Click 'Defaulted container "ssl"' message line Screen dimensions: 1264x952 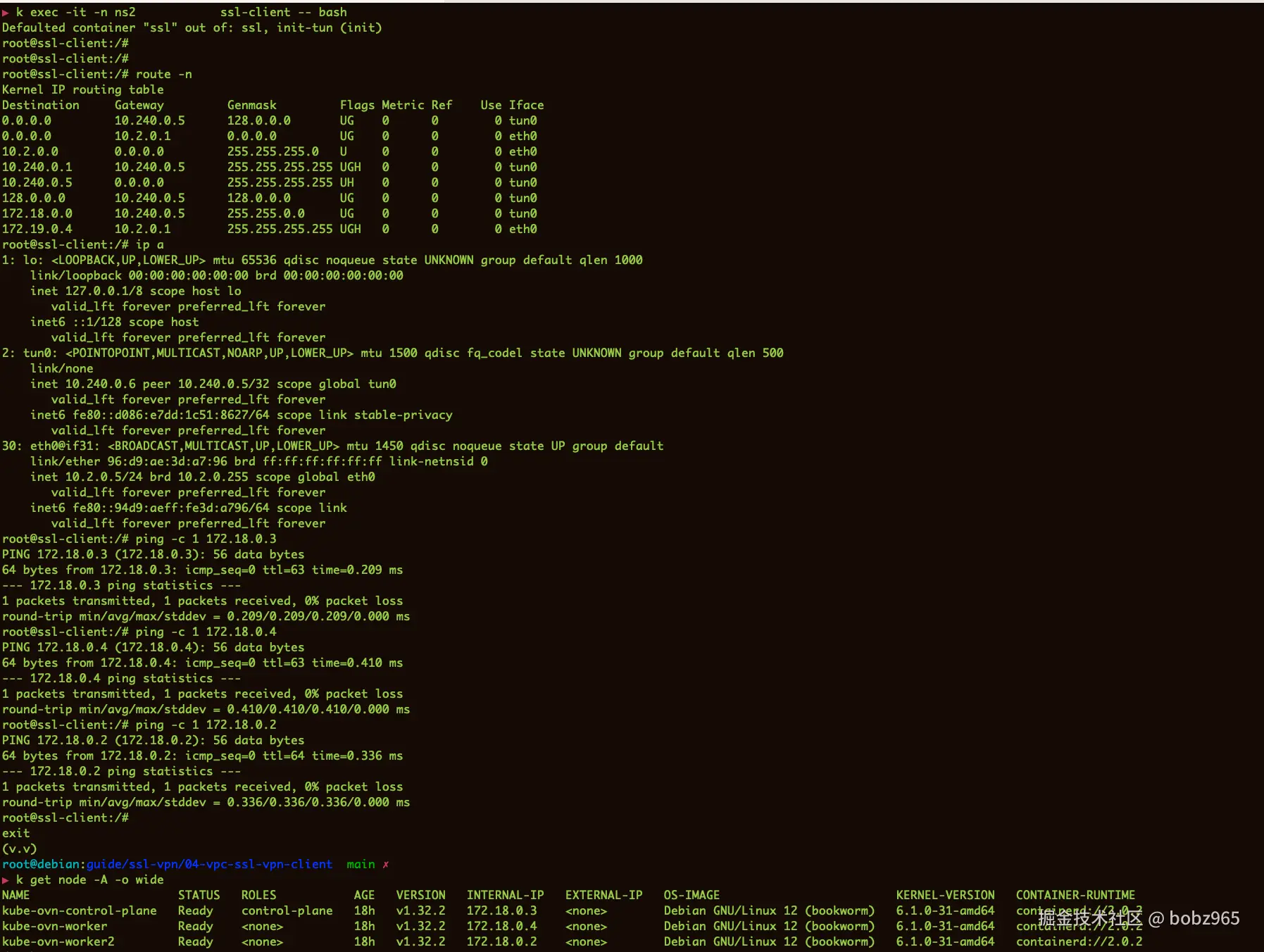[x=192, y=27]
